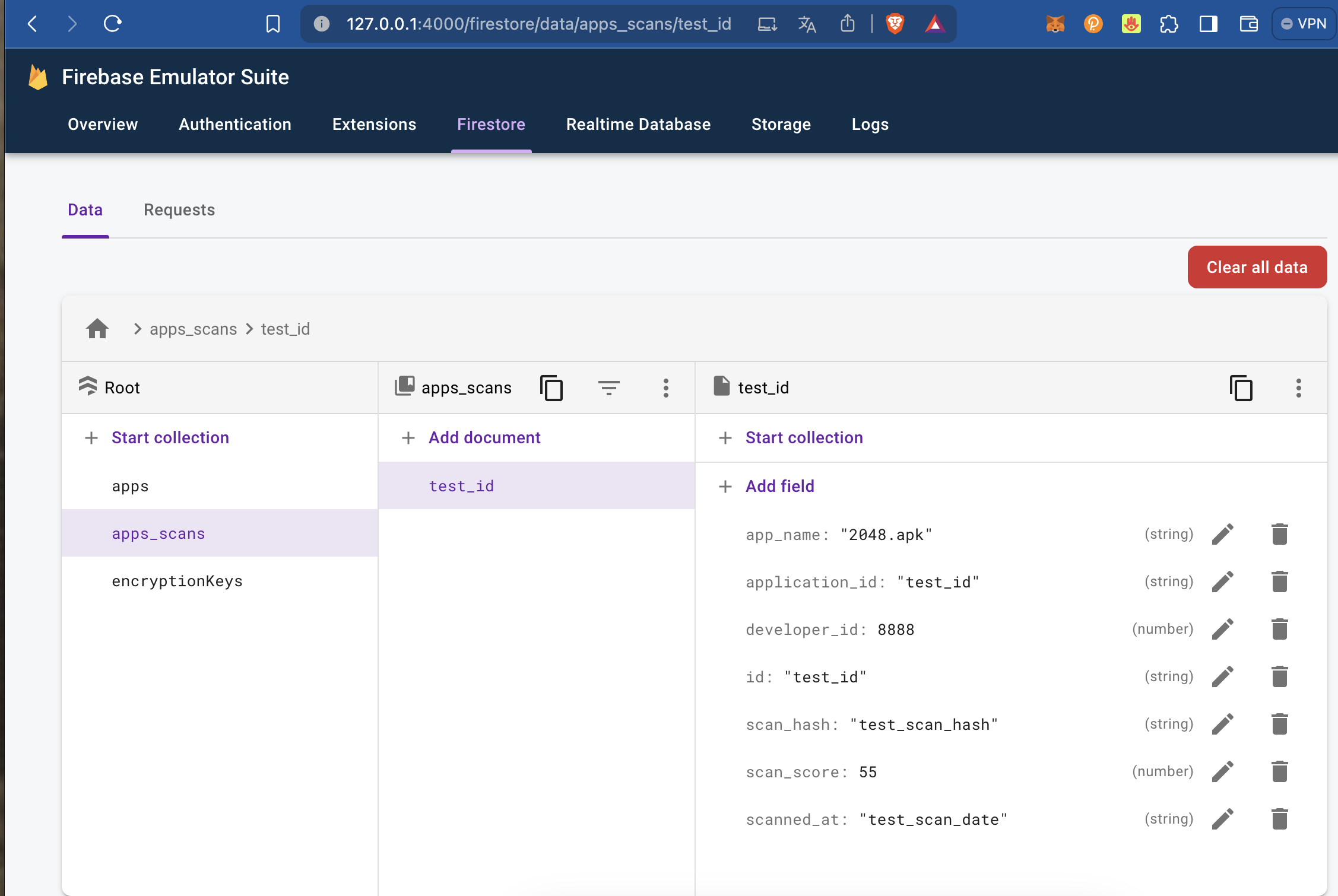Open encryptionKeys collection
The height and width of the screenshot is (896, 1338).
220,581
